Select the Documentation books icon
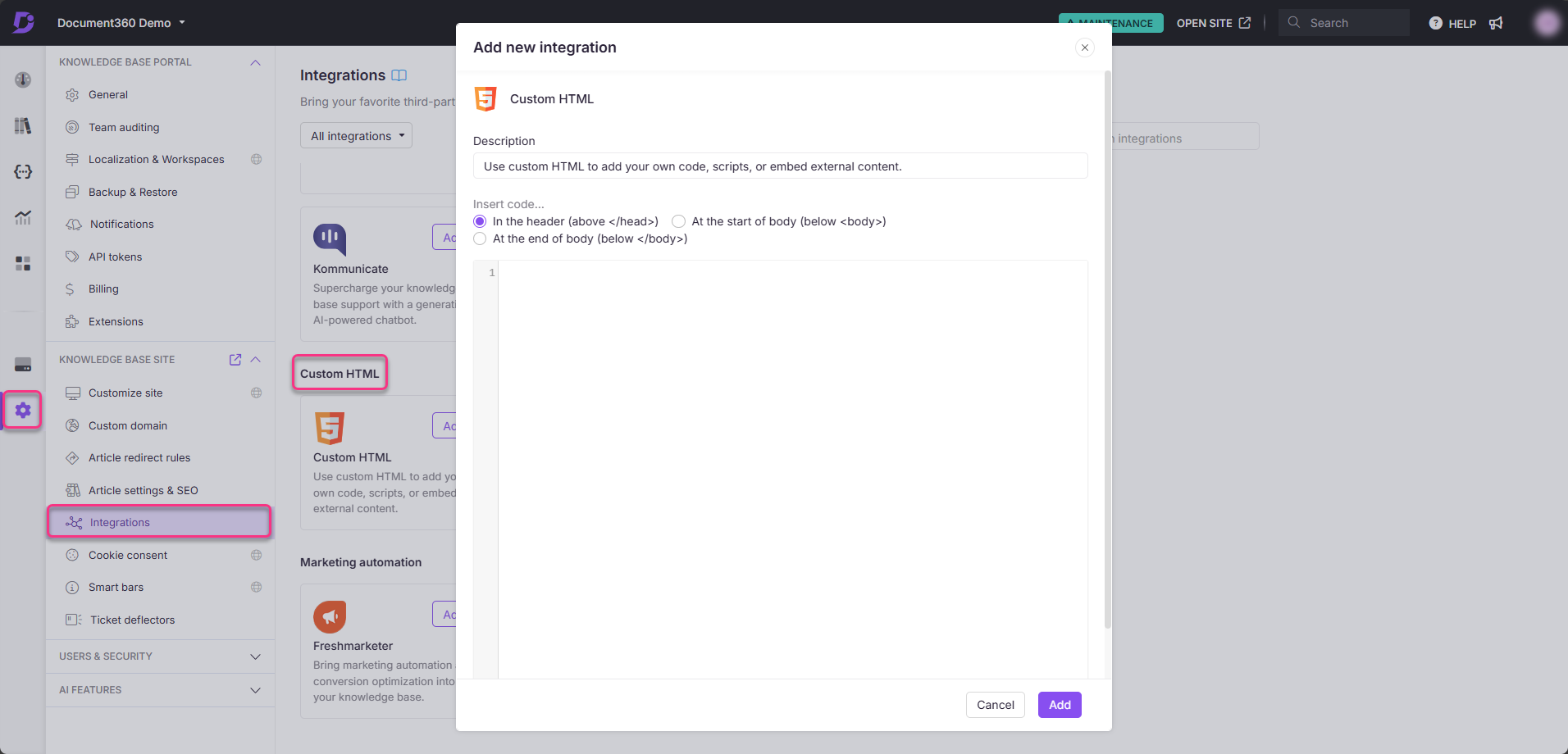 coord(23,125)
